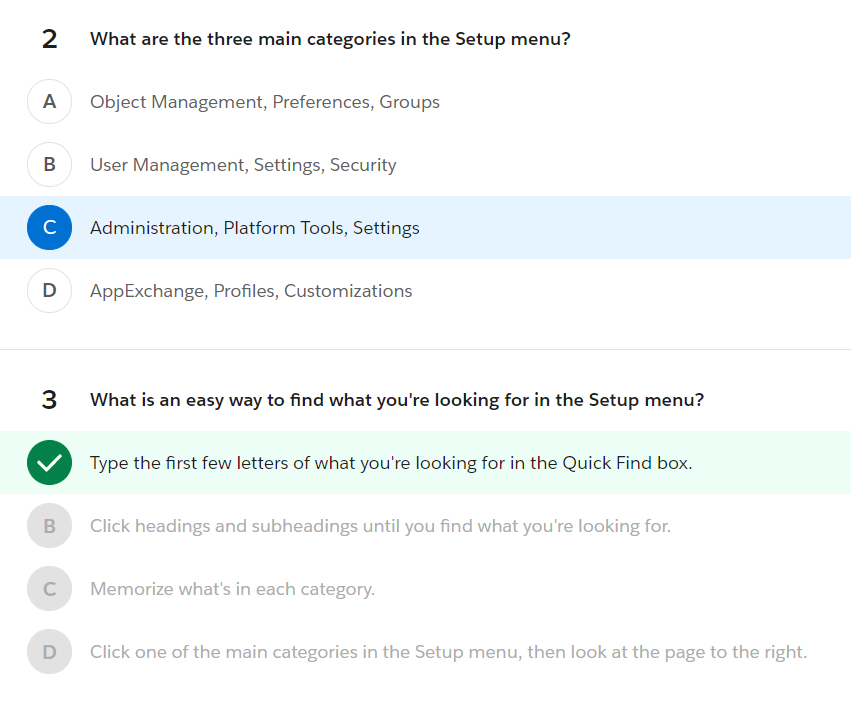
Task: Choose 'User Management, Settings, Security' answer text
Action: (x=243, y=165)
